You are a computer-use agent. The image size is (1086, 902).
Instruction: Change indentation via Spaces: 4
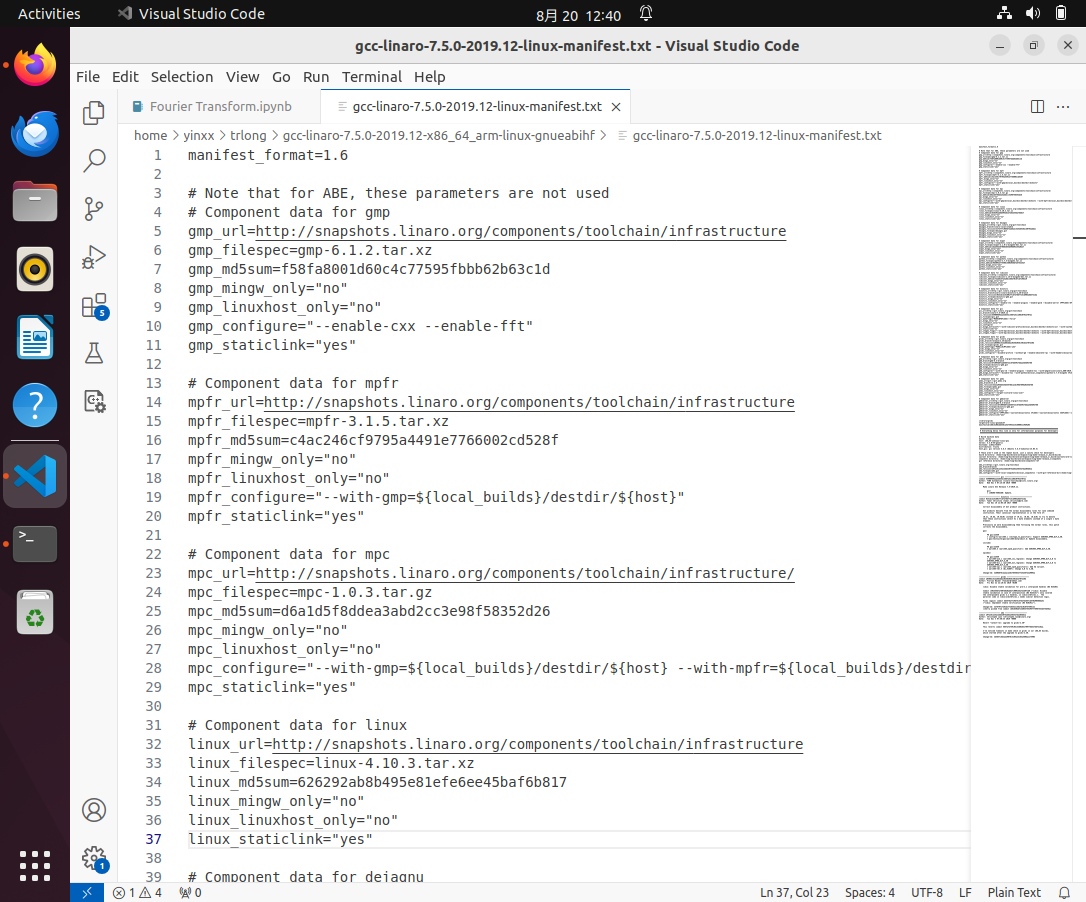pos(870,892)
